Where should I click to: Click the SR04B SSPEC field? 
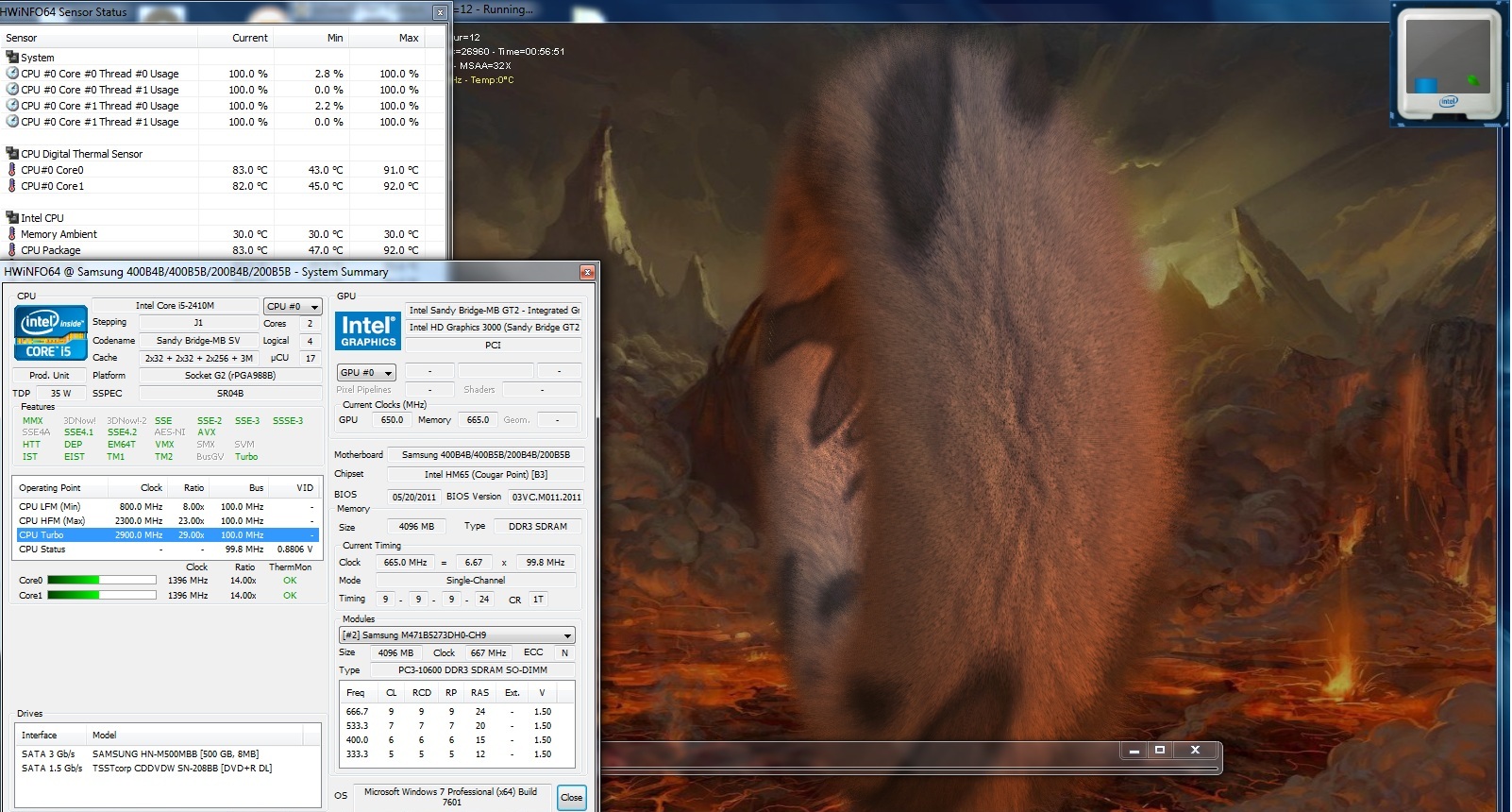tap(230, 393)
